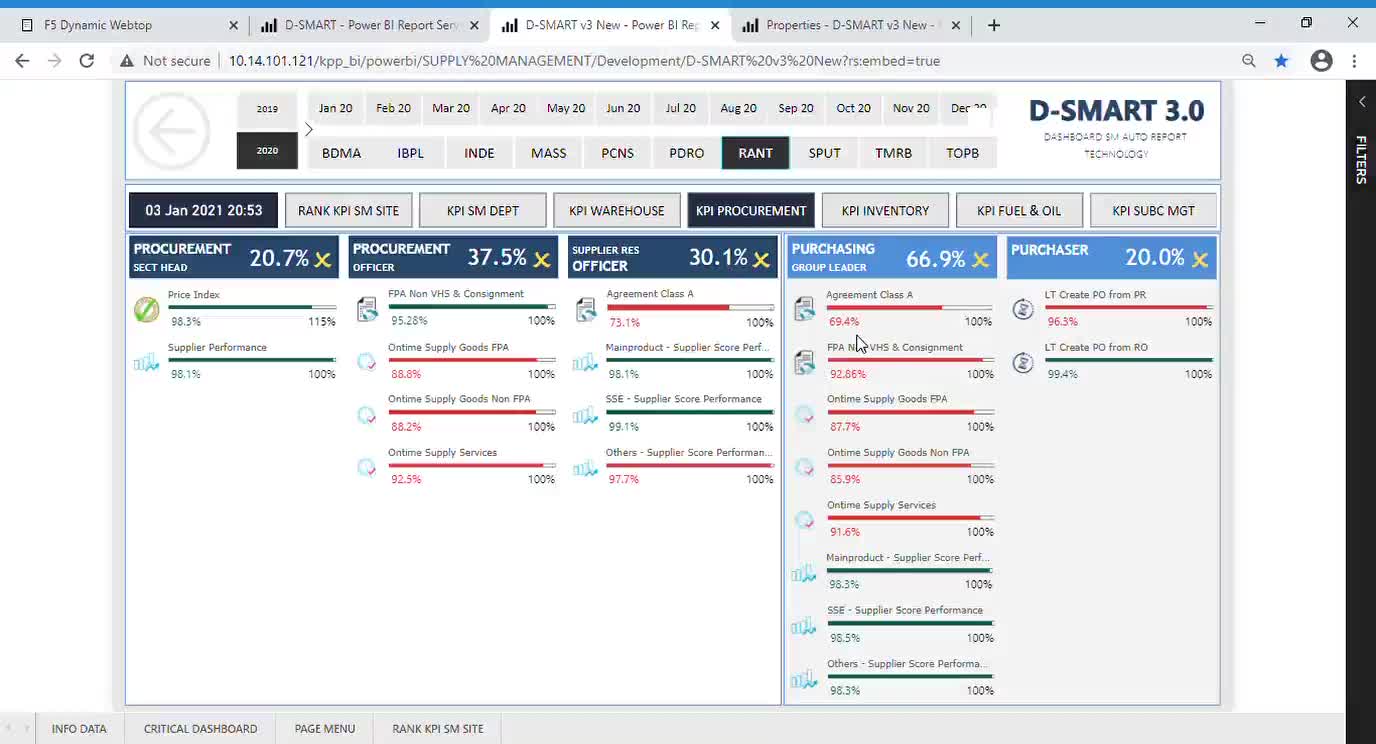Expand the FILTERS pane chevron
1376x744 pixels.
point(1361,101)
